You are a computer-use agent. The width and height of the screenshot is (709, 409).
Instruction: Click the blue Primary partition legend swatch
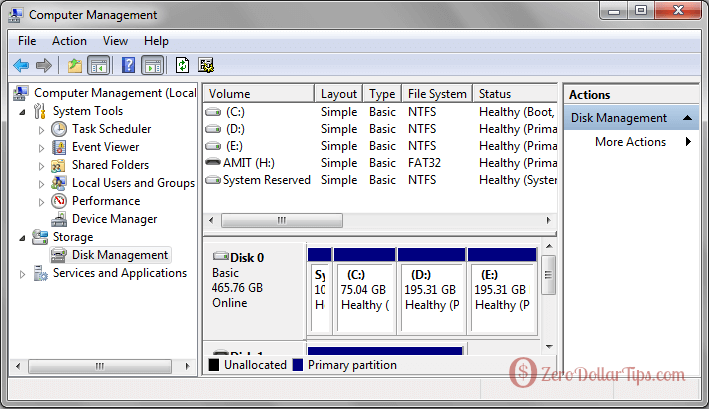pos(298,365)
